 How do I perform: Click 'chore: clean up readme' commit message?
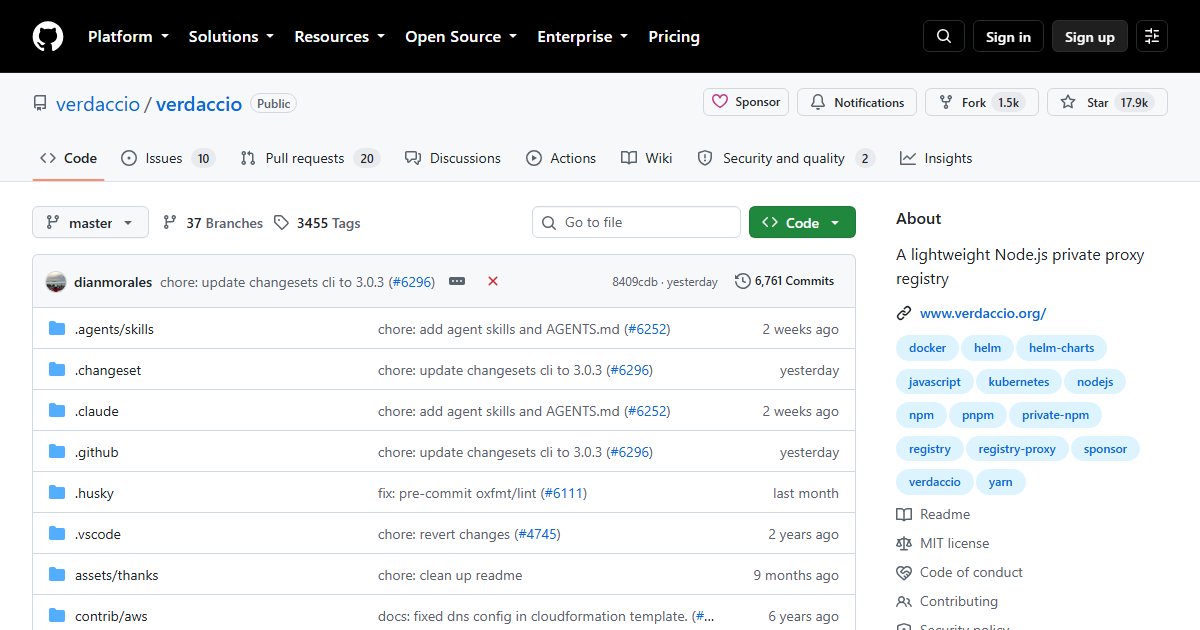[450, 575]
